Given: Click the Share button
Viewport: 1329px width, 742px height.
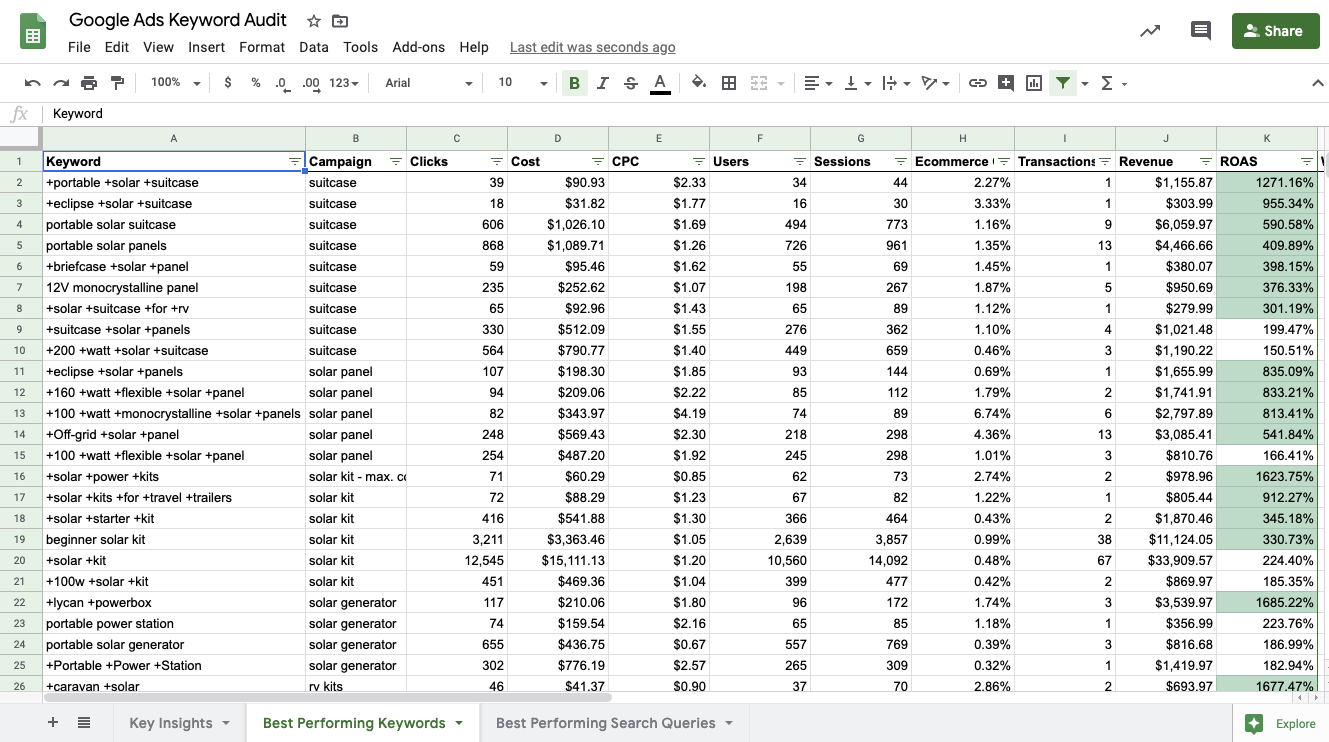Looking at the screenshot, I should pos(1275,31).
